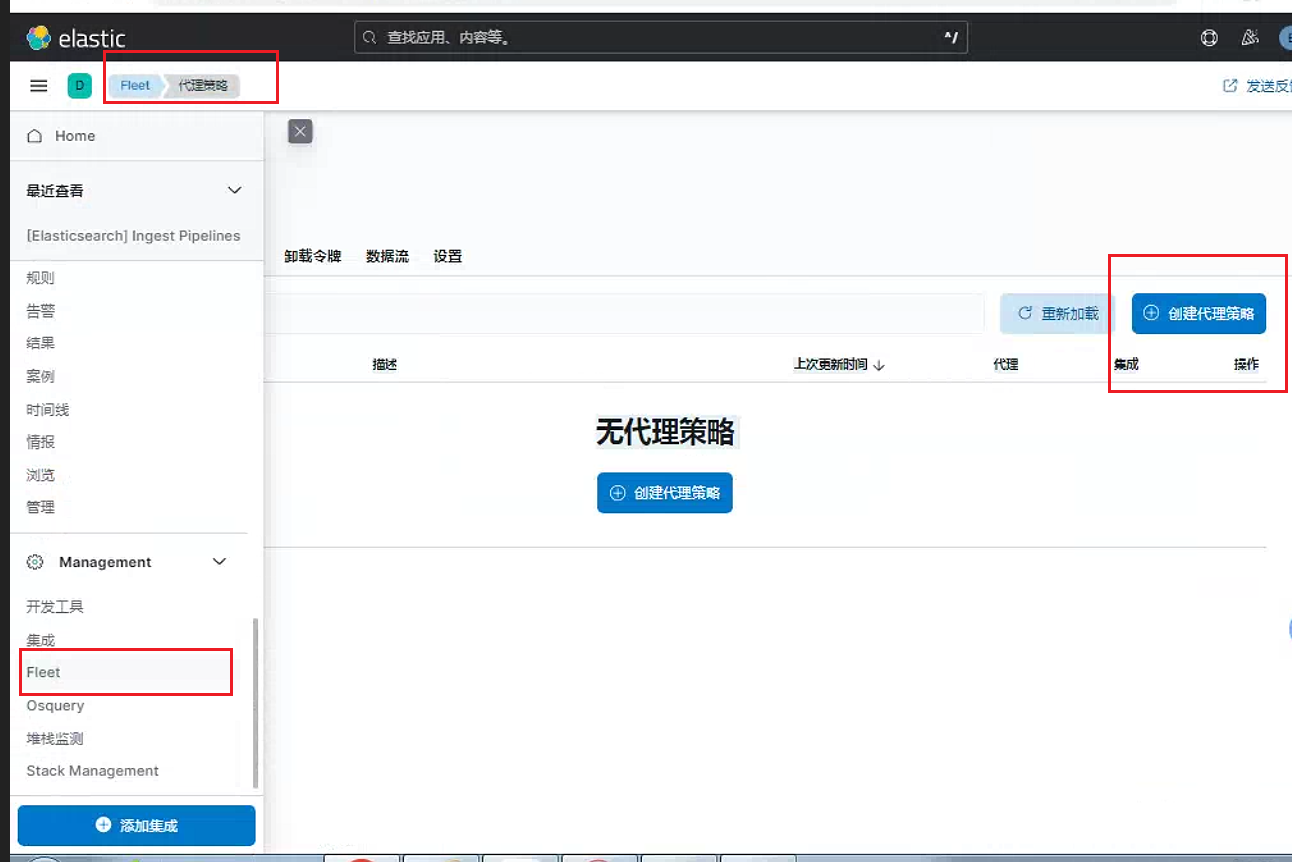Open 集成 under Management in sidebar
This screenshot has width=1292, height=862.
pyautogui.click(x=41, y=640)
